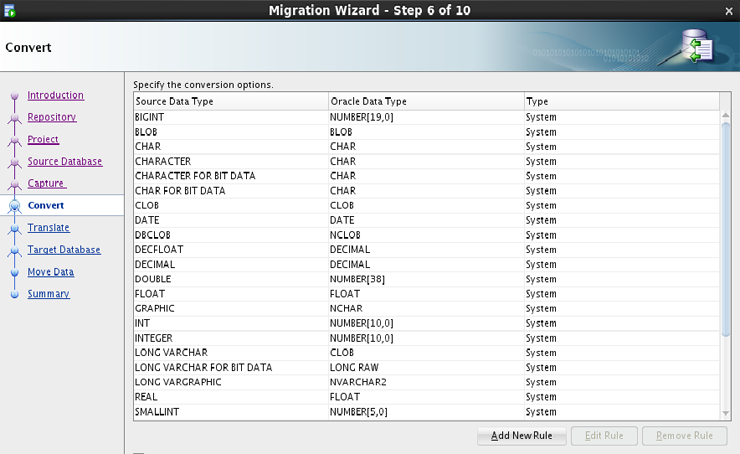The image size is (740, 454).
Task: Go to the Repository step
Action: [51, 117]
